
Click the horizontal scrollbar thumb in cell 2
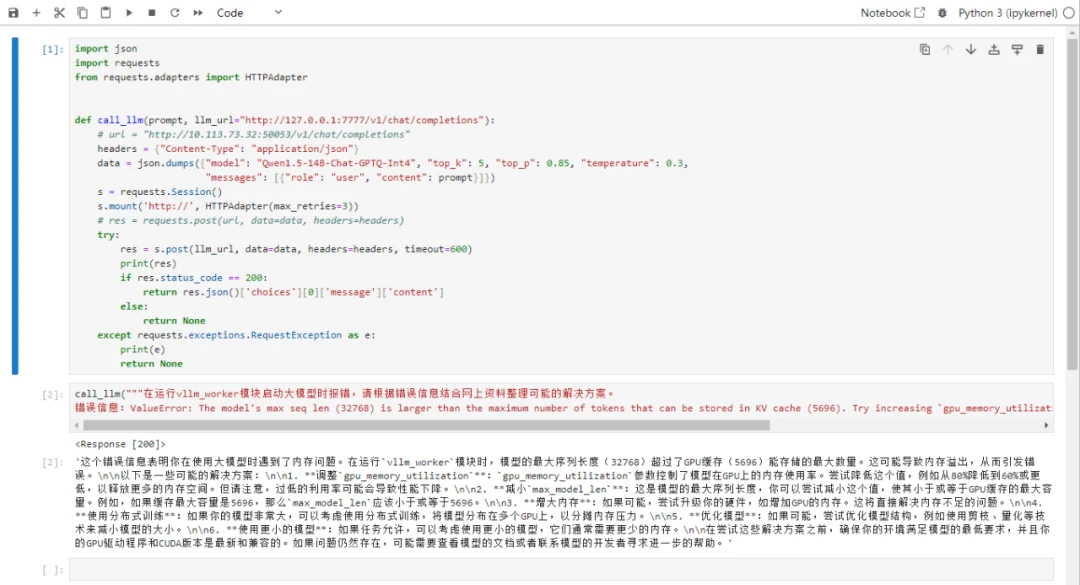tap(426, 425)
